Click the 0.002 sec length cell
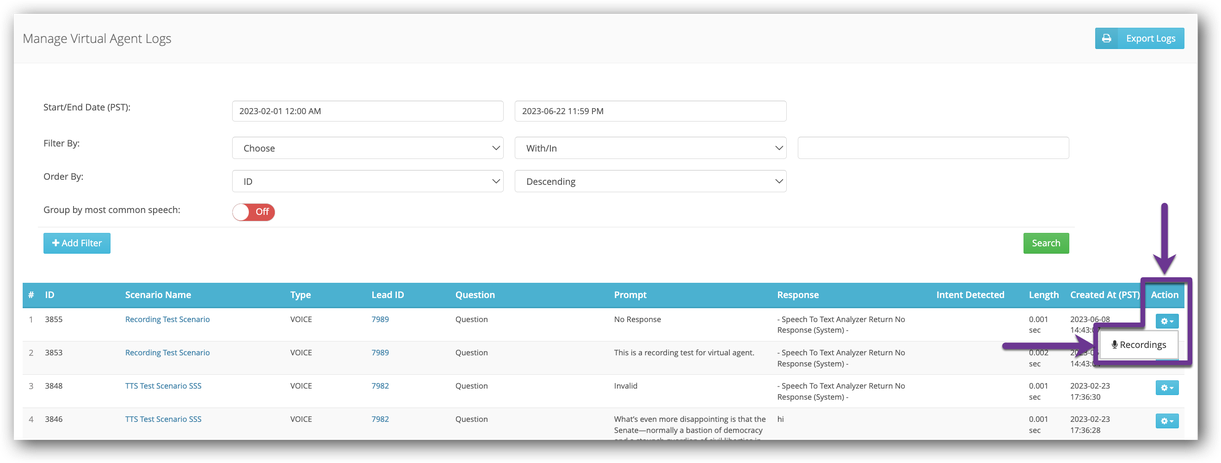 [1040, 358]
